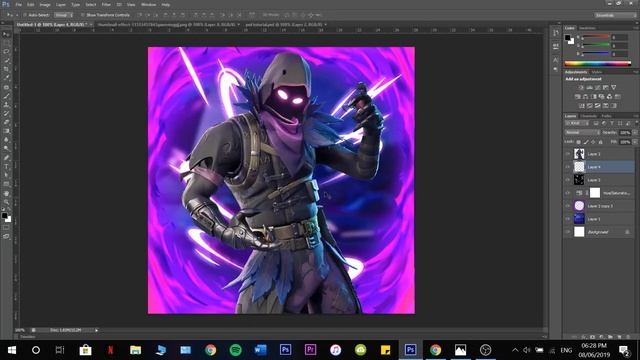640x360 pixels.
Task: Select the Horizontal Type tool
Action: 6,167
